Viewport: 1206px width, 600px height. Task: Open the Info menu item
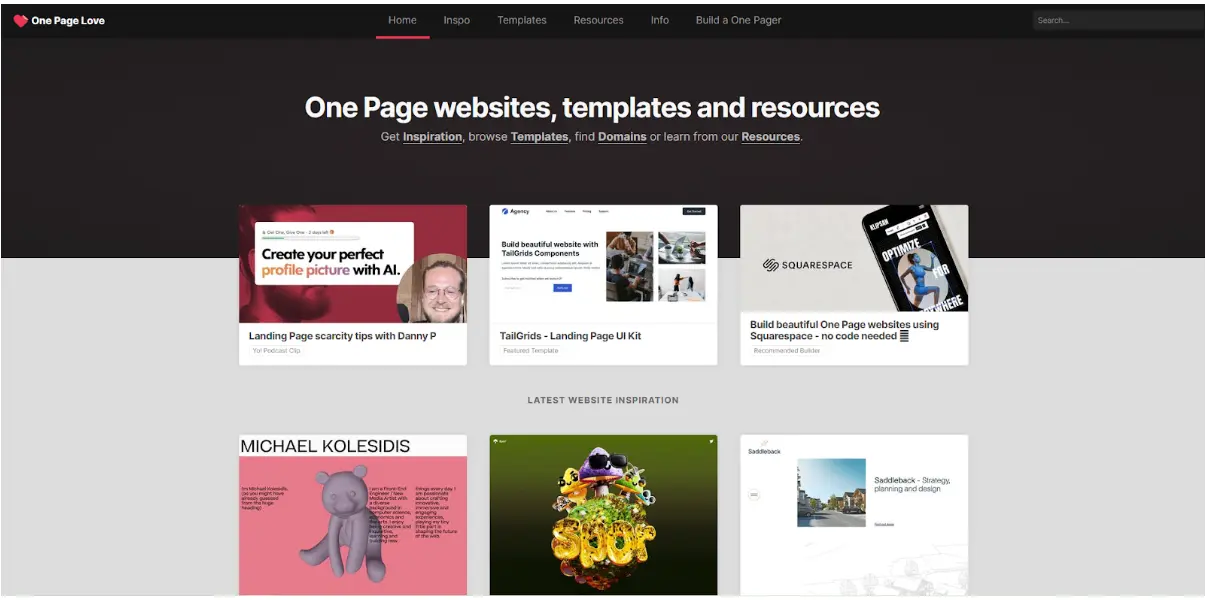point(659,20)
